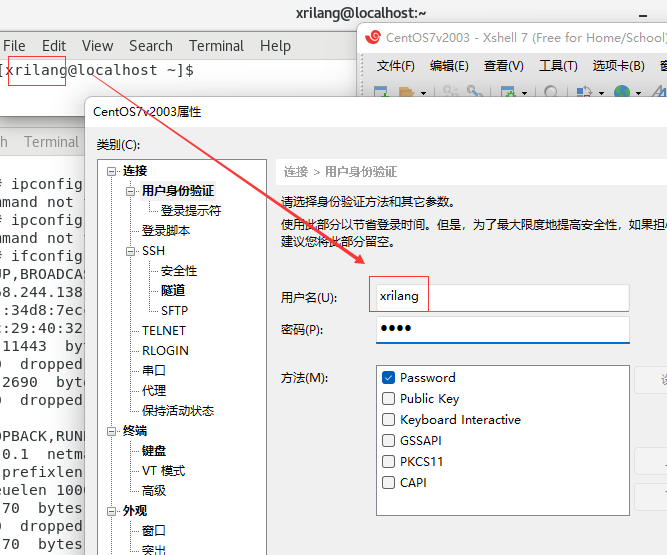The image size is (667, 555).
Task: Select 窗口 under 外观
Action: 154,530
